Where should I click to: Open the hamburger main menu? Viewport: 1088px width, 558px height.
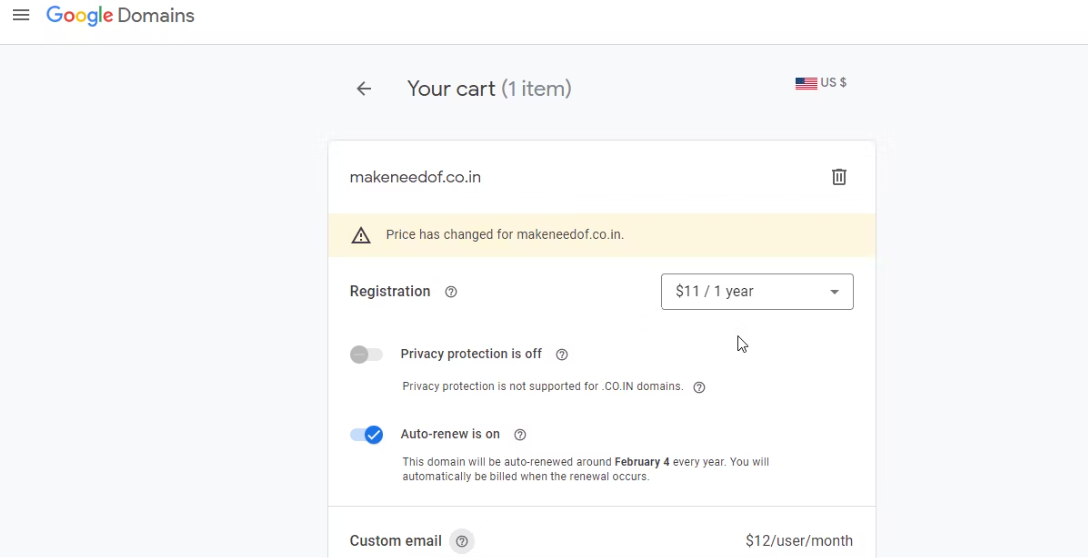20,16
